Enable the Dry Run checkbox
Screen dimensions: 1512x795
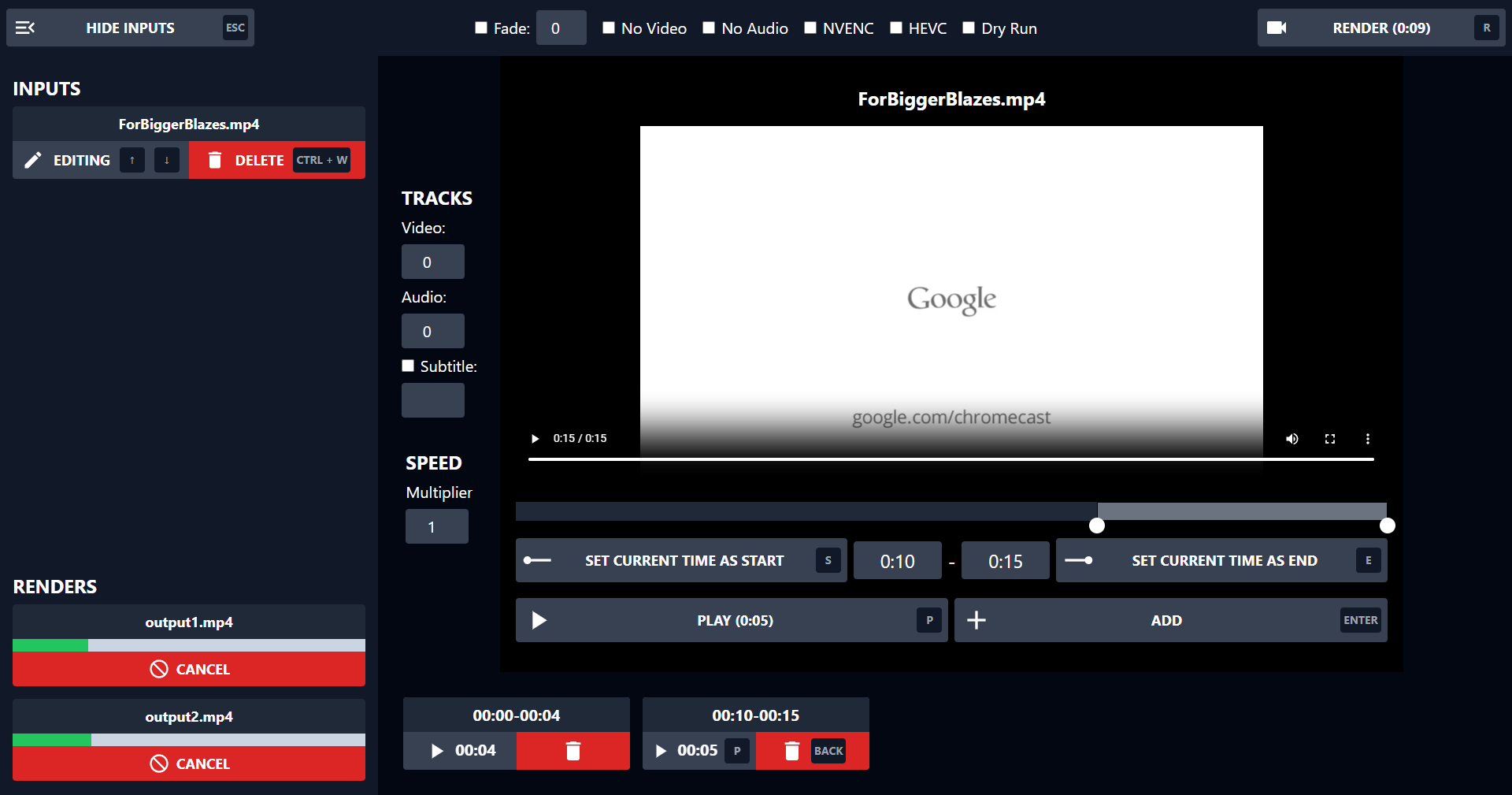(x=969, y=28)
